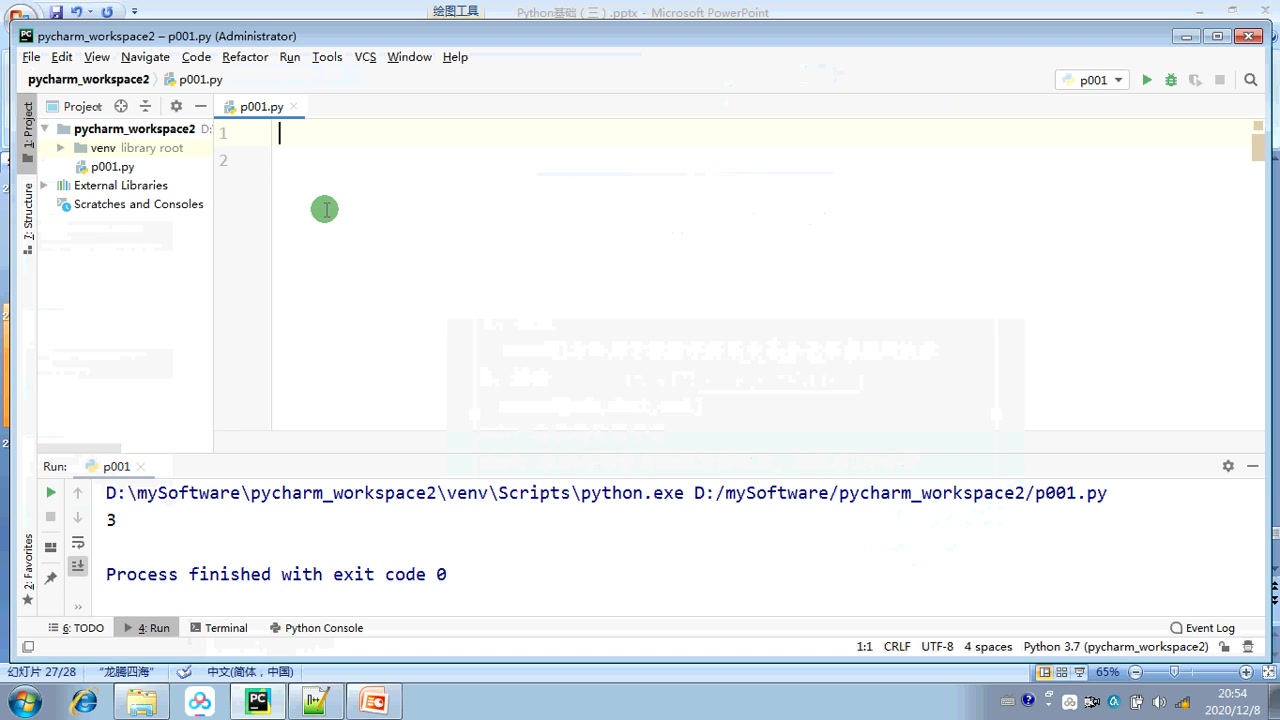Toggle tool window bars icon bottom-left
This screenshot has width=1280, height=720.
point(28,647)
